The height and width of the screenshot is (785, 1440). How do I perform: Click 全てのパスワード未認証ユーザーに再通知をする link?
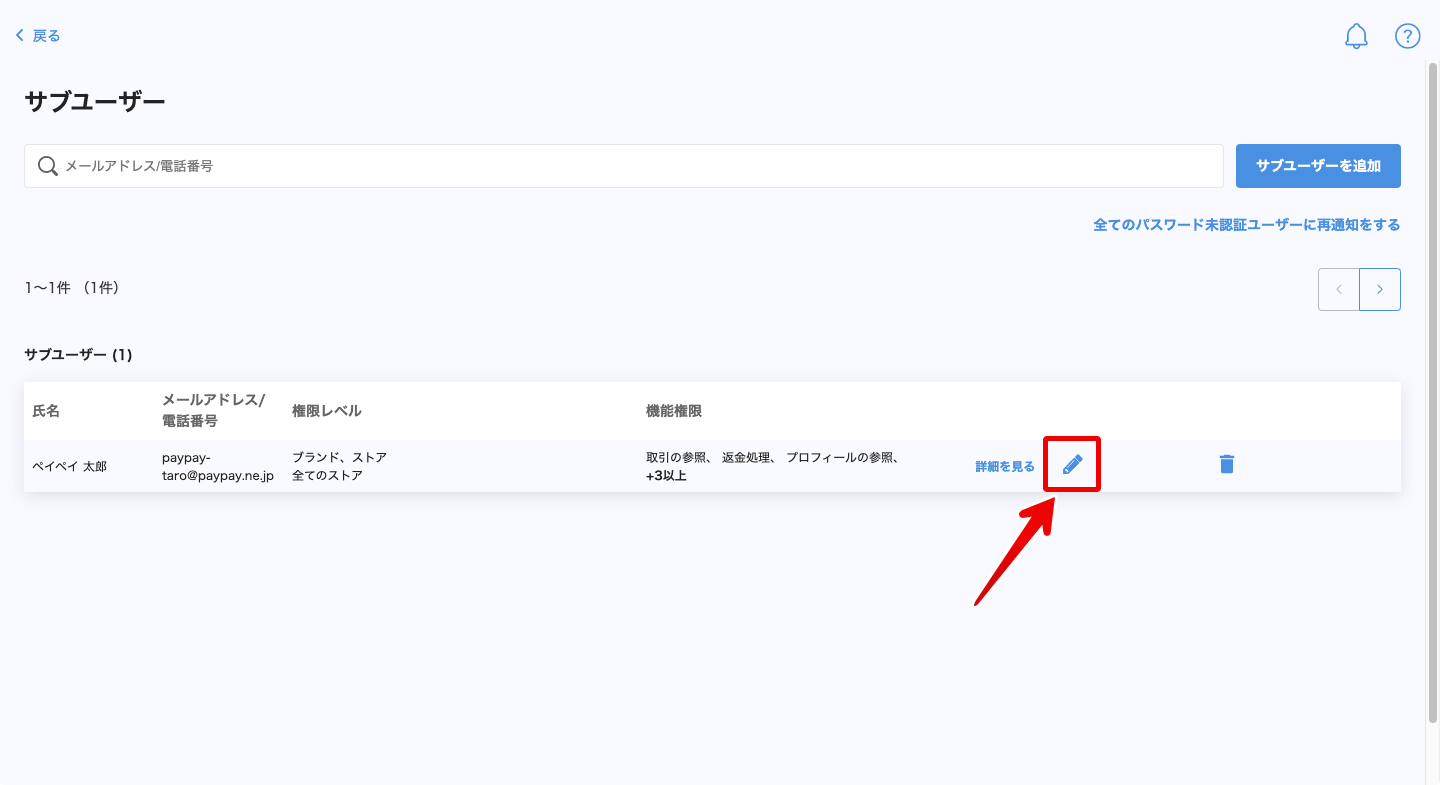point(1247,225)
